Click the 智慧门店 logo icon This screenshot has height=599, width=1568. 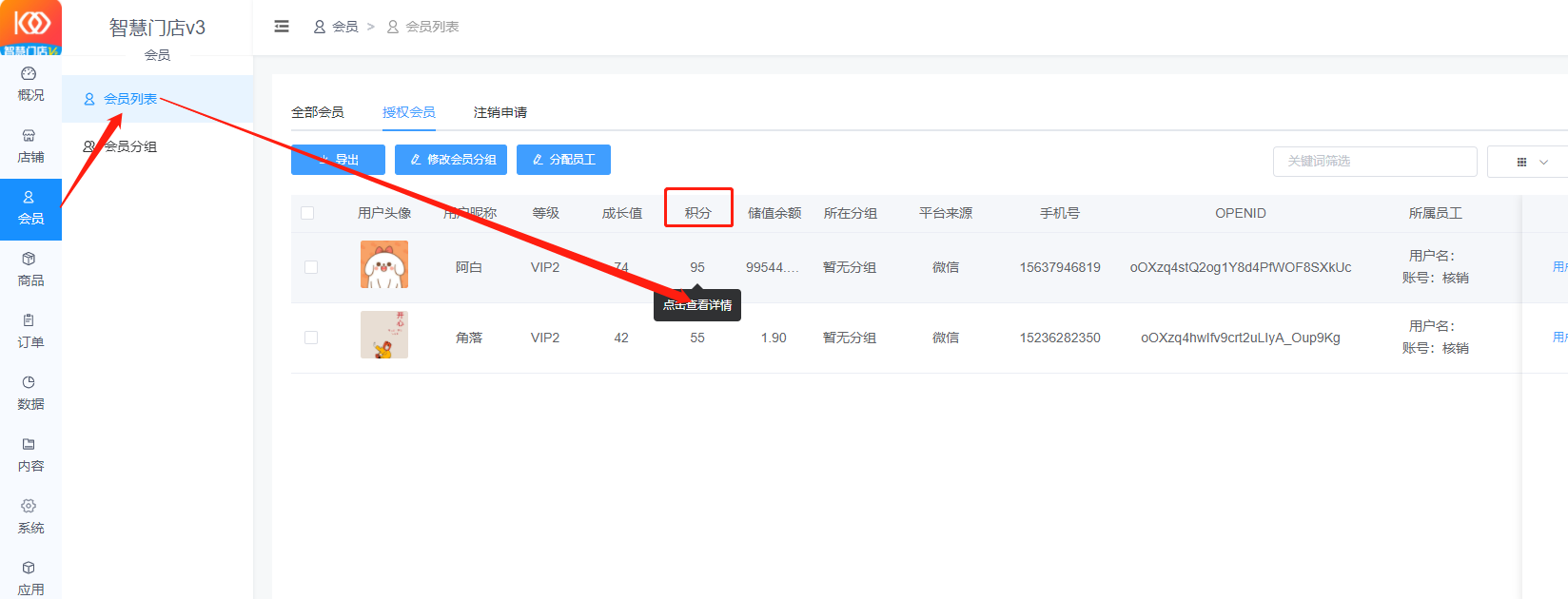click(x=30, y=28)
